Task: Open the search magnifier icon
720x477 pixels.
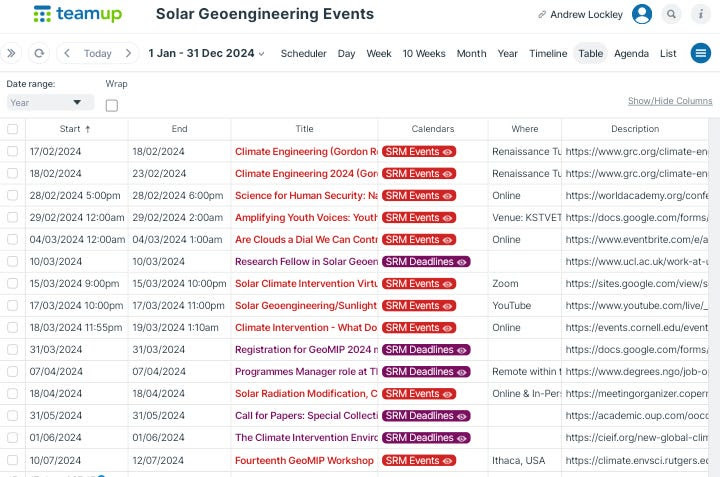Action: pos(671,14)
